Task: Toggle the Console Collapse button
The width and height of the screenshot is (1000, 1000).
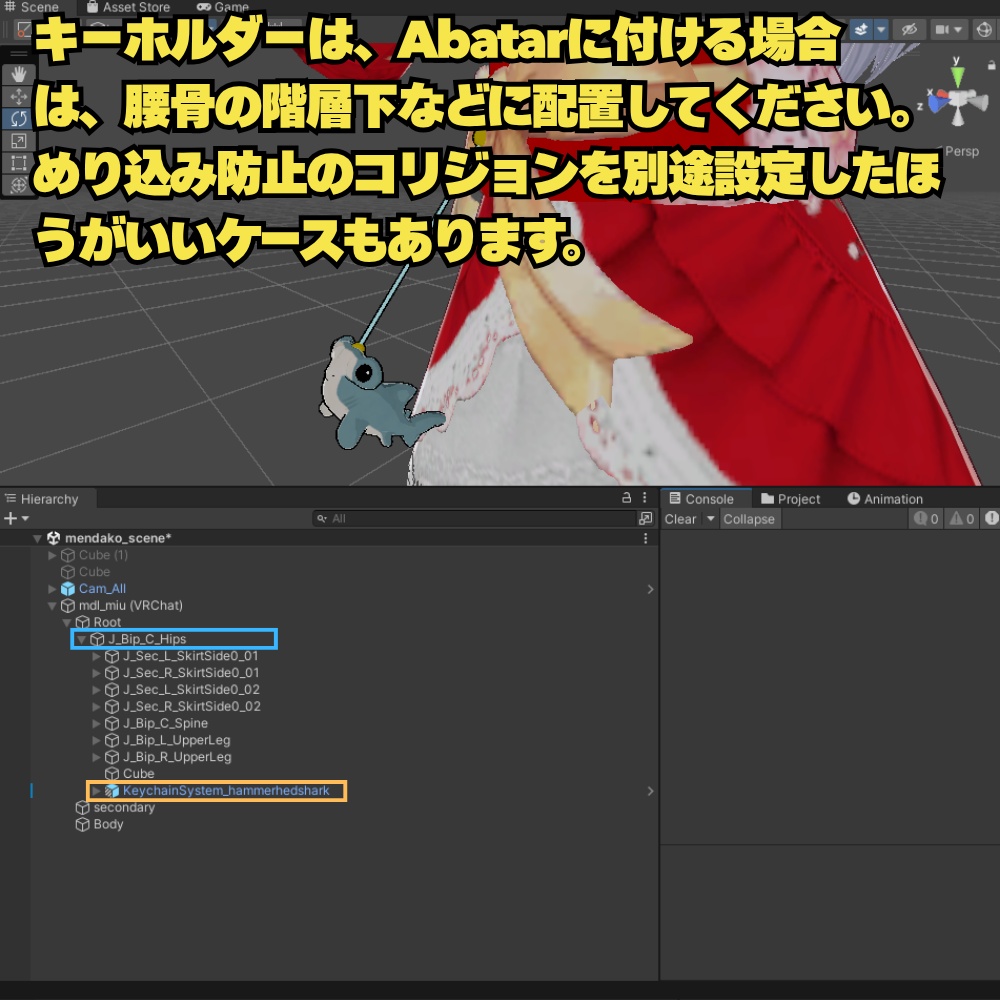Action: [x=749, y=519]
